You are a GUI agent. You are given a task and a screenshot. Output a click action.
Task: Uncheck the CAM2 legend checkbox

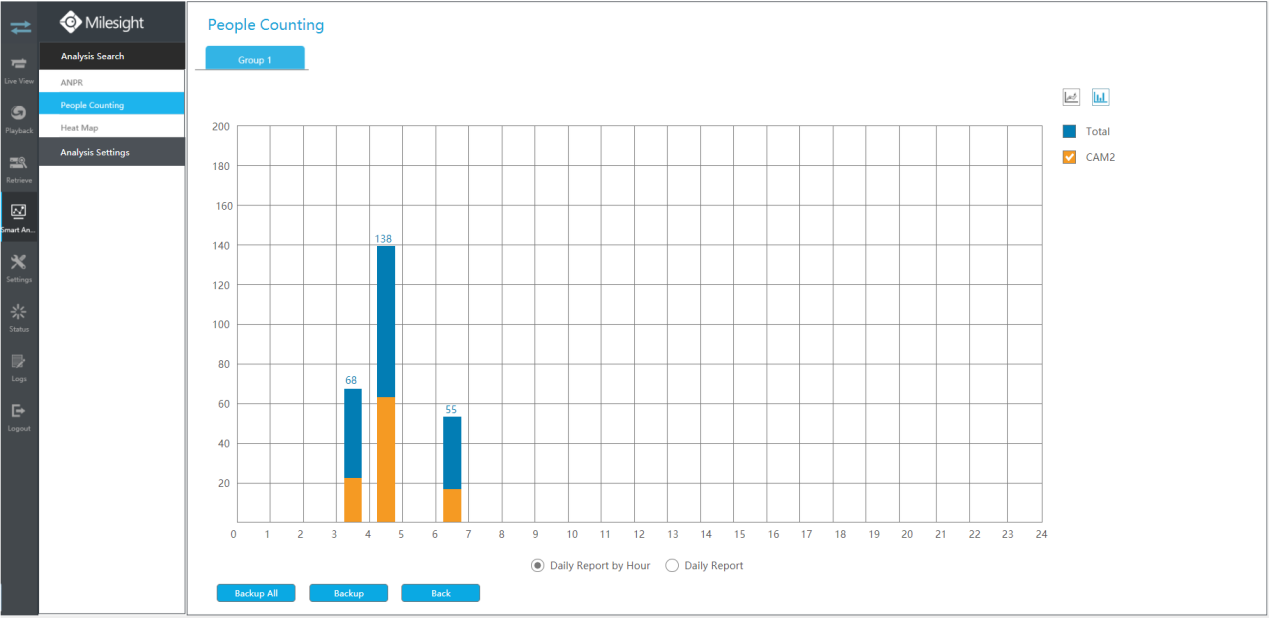(1069, 157)
